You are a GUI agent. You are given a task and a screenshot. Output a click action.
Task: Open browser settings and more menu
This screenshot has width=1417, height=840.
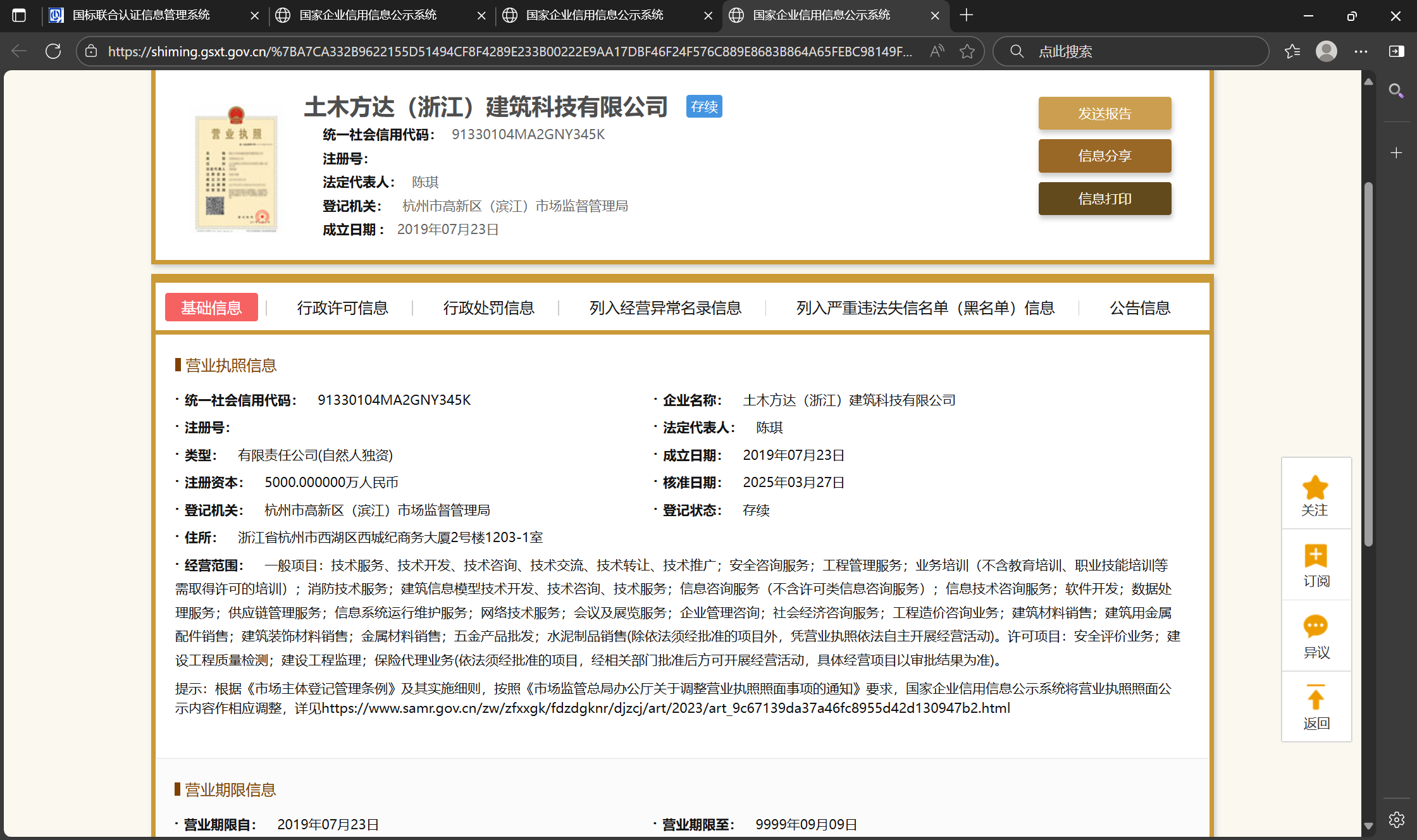click(x=1361, y=51)
